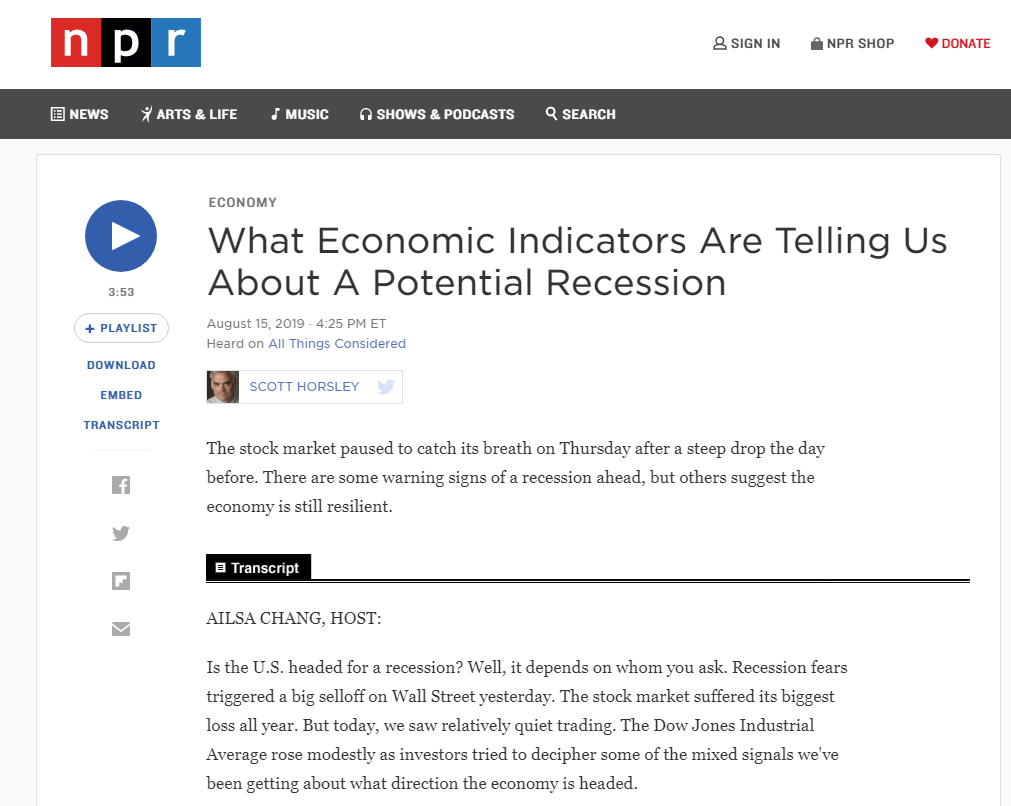
Task: Open the Music menu
Action: point(300,114)
